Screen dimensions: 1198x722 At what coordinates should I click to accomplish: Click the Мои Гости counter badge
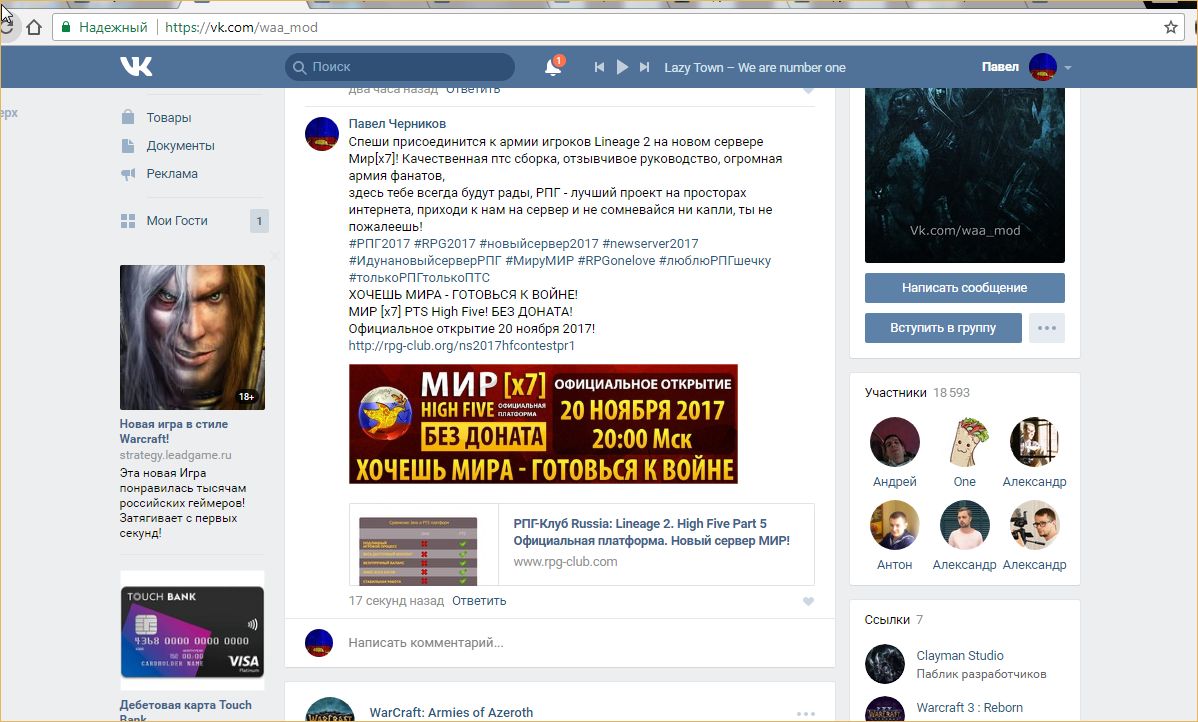pyautogui.click(x=259, y=221)
